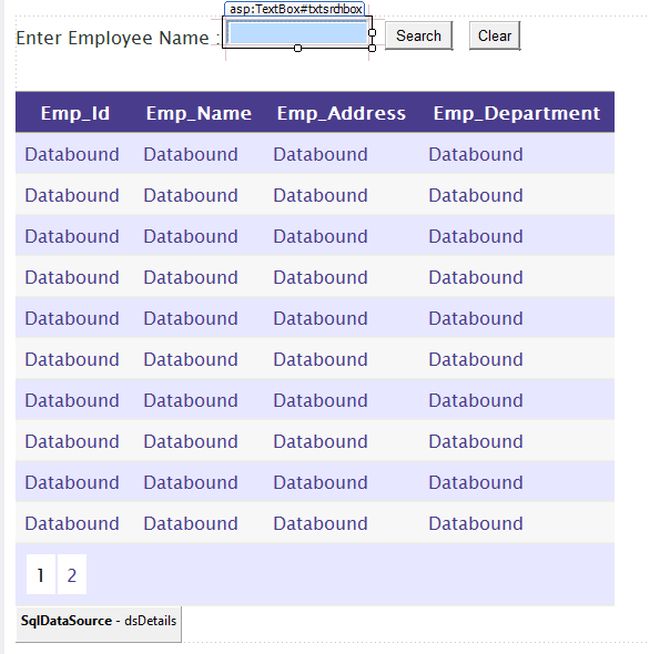This screenshot has width=650, height=654.
Task: Click the asp:TextBox#txtsrchbox tag label
Action: (x=295, y=9)
